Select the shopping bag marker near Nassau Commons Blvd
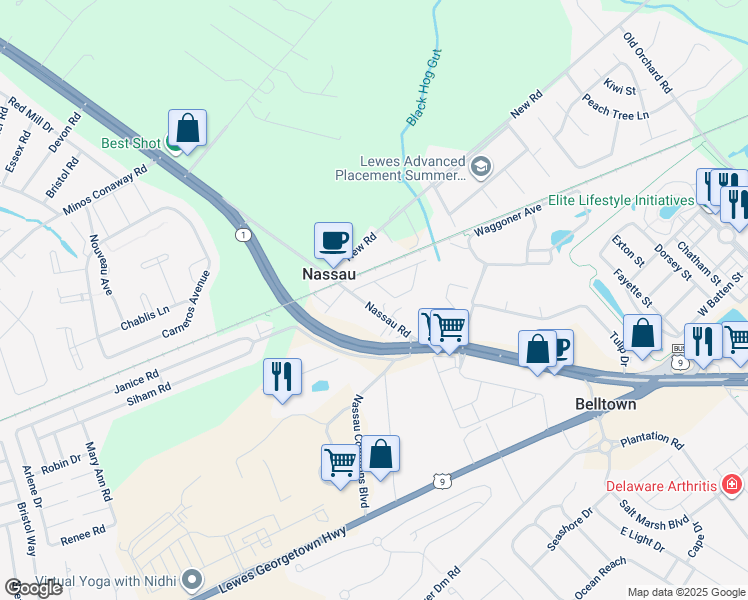Screen dimensions: 748x600 (380, 454)
